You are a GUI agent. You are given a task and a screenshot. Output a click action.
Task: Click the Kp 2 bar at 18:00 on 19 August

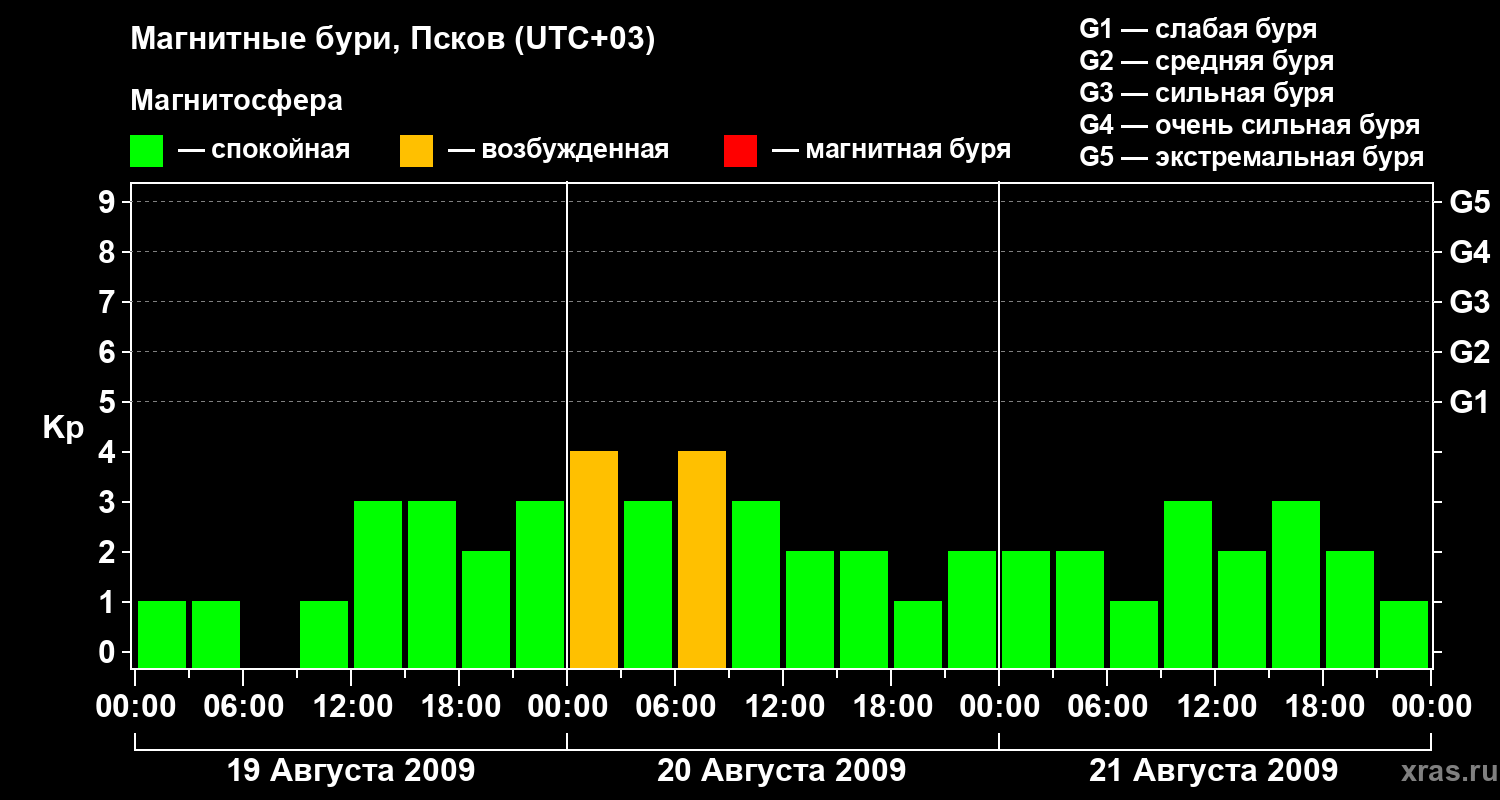click(486, 609)
